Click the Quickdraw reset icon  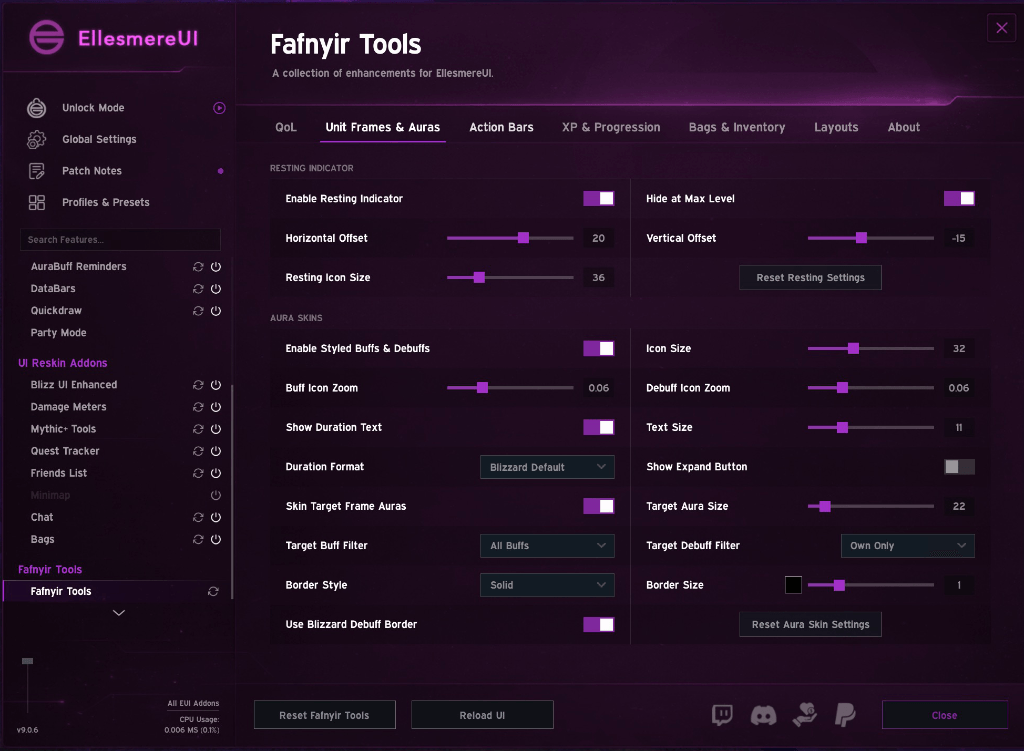click(198, 311)
